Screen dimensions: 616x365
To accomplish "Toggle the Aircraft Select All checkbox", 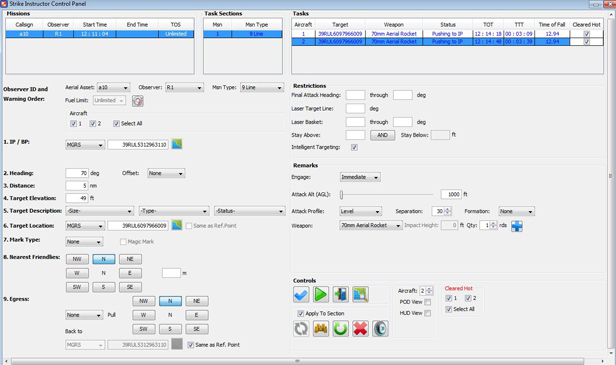I will (x=116, y=123).
